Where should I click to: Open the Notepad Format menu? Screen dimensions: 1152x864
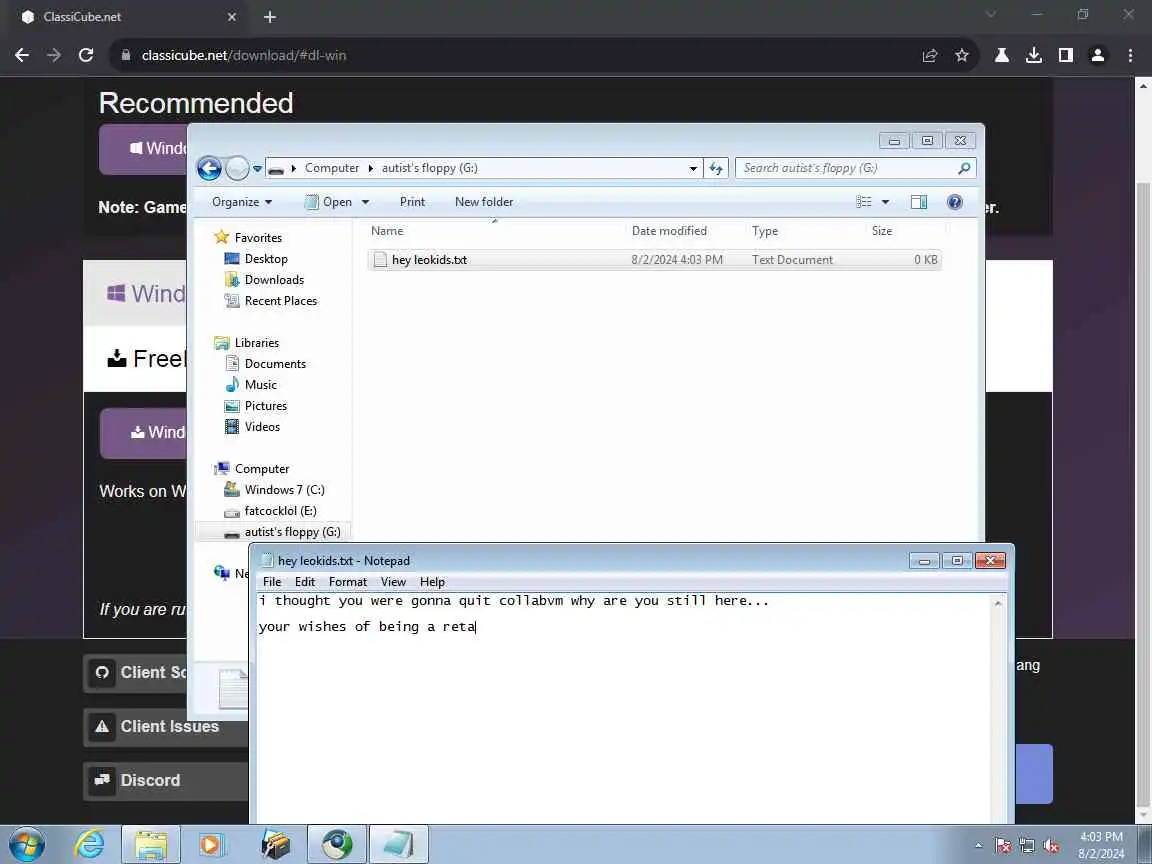point(348,582)
